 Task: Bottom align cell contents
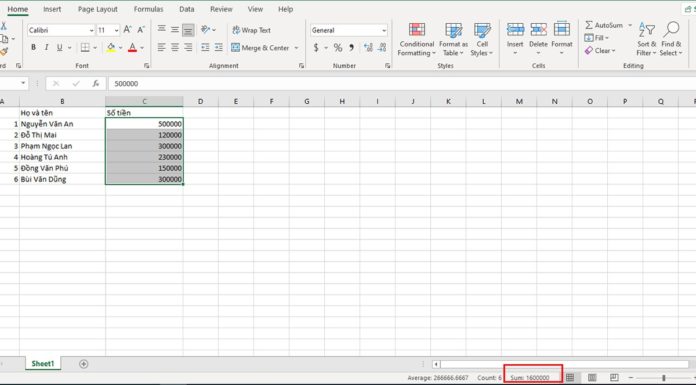[x=188, y=30]
